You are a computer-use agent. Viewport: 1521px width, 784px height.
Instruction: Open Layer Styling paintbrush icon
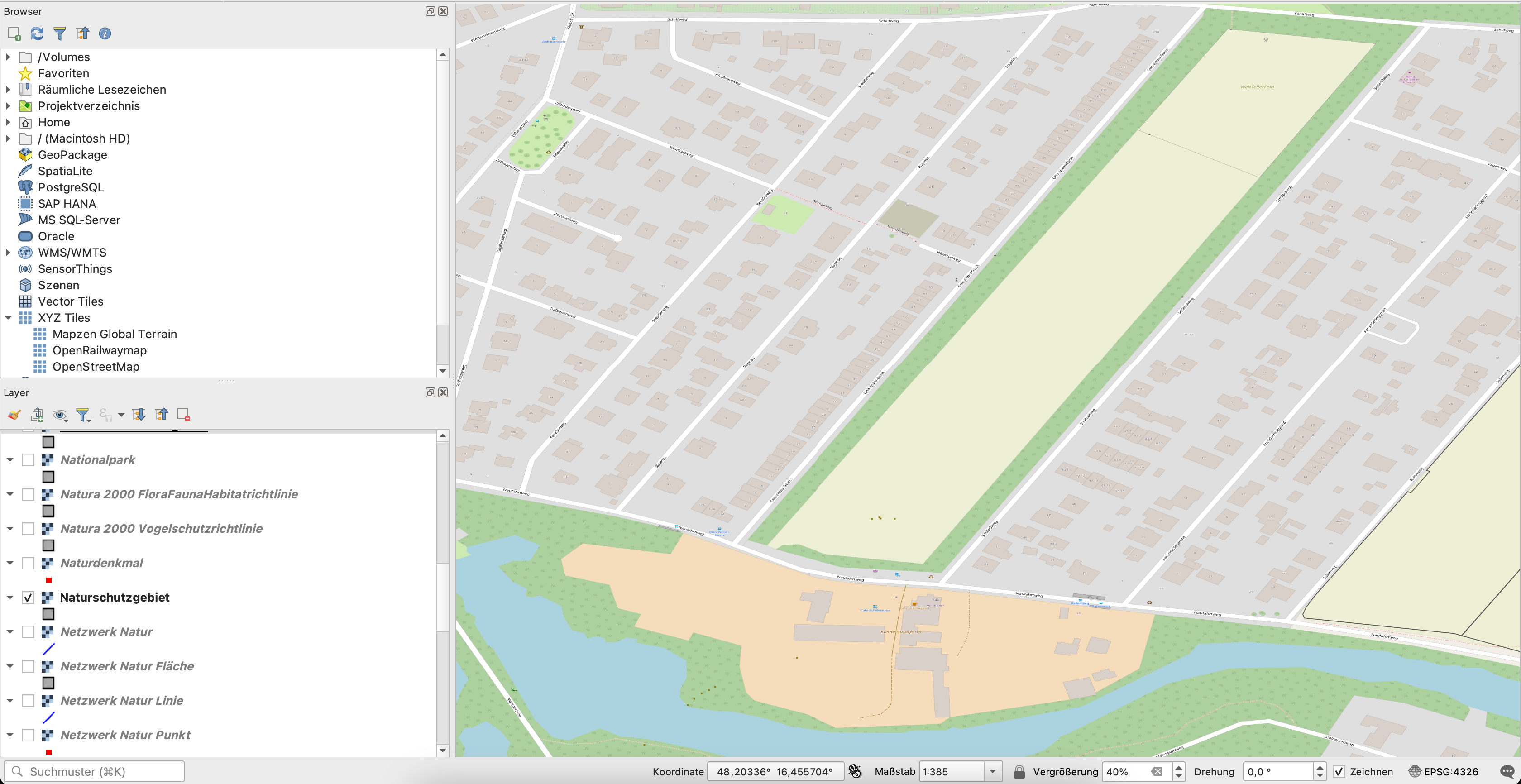pyautogui.click(x=14, y=415)
